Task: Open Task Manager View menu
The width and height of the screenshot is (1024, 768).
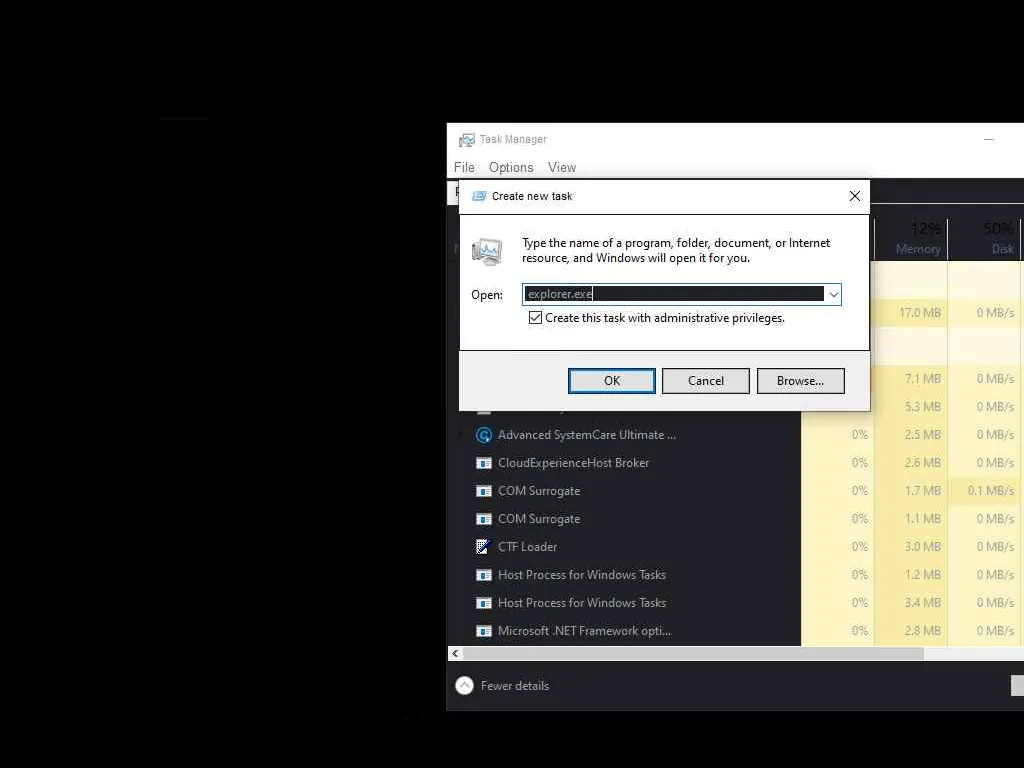Action: [x=562, y=167]
